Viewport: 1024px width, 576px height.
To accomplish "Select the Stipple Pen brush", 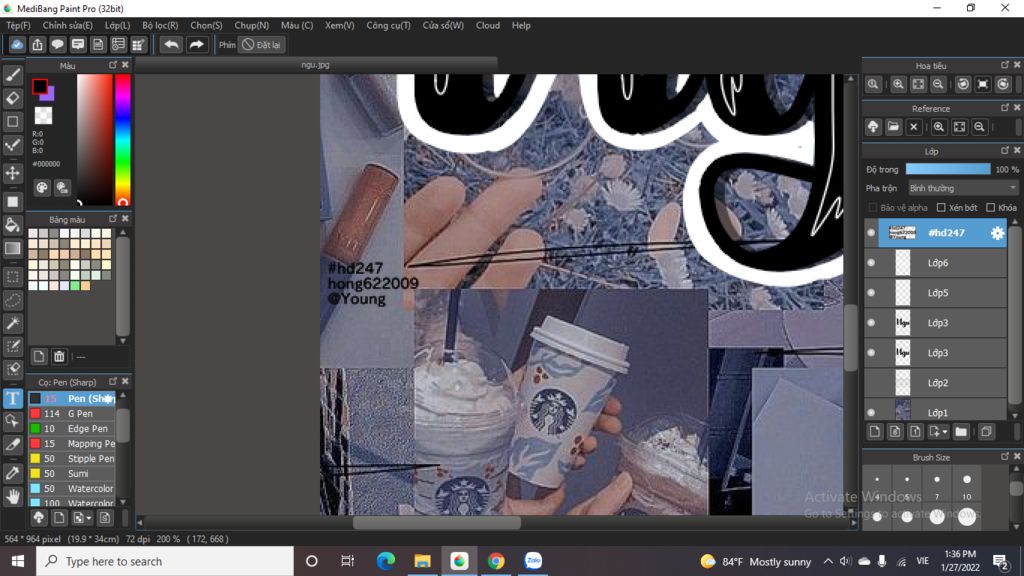I will (72, 458).
